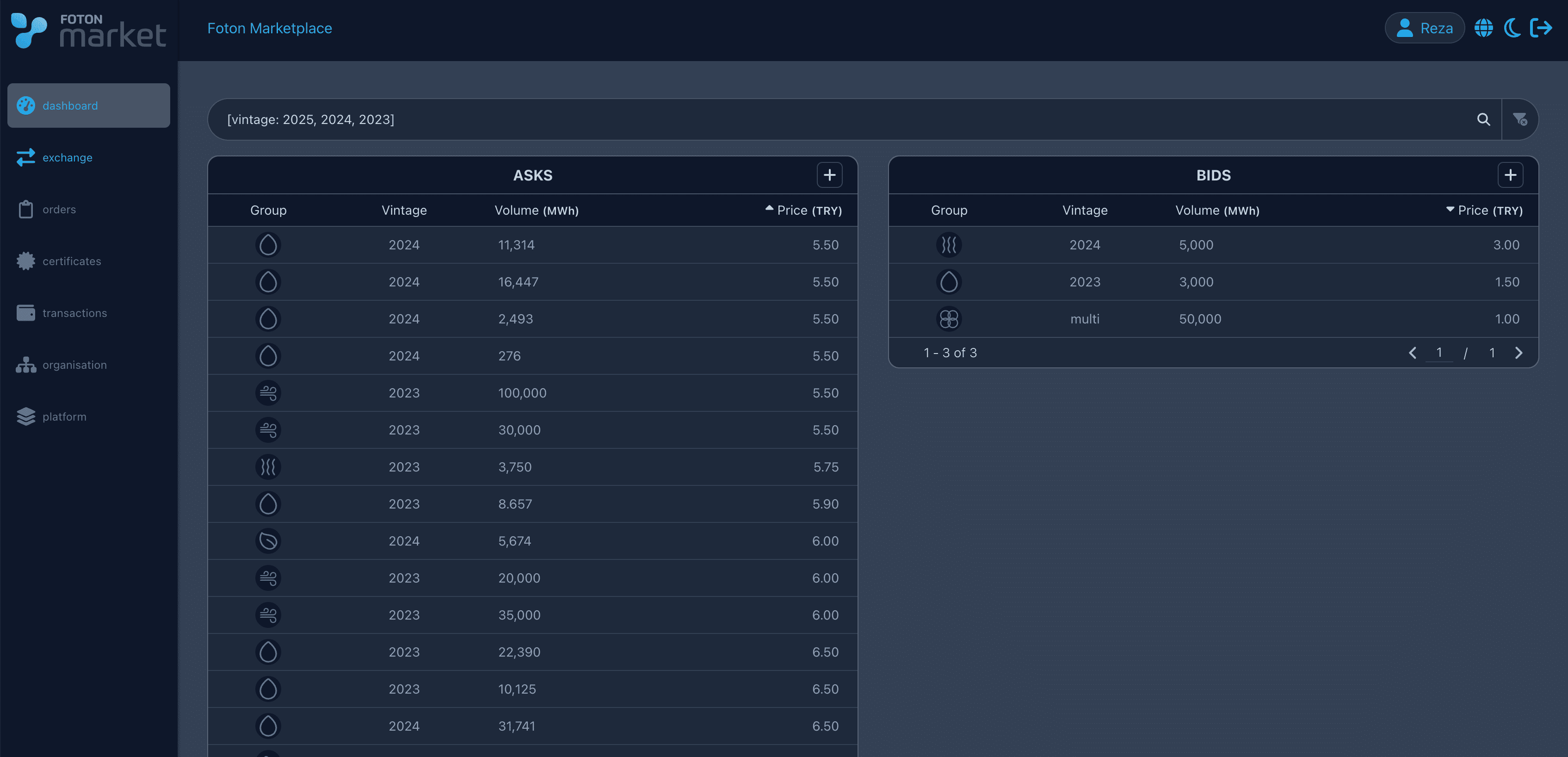1568x757 pixels.
Task: Click the search magnifier icon
Action: click(1483, 119)
